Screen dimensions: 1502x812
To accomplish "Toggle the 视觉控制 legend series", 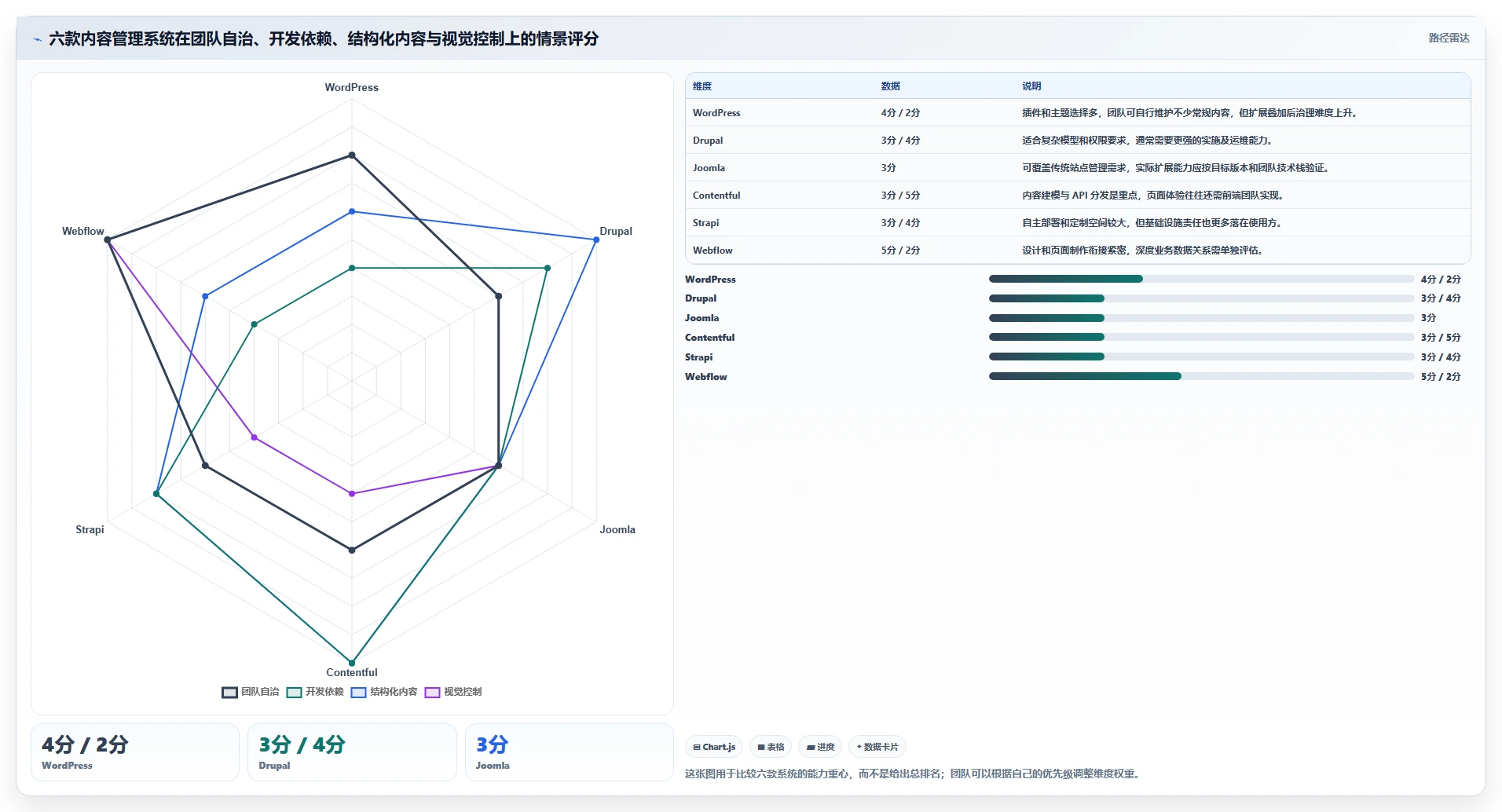I will click(453, 692).
